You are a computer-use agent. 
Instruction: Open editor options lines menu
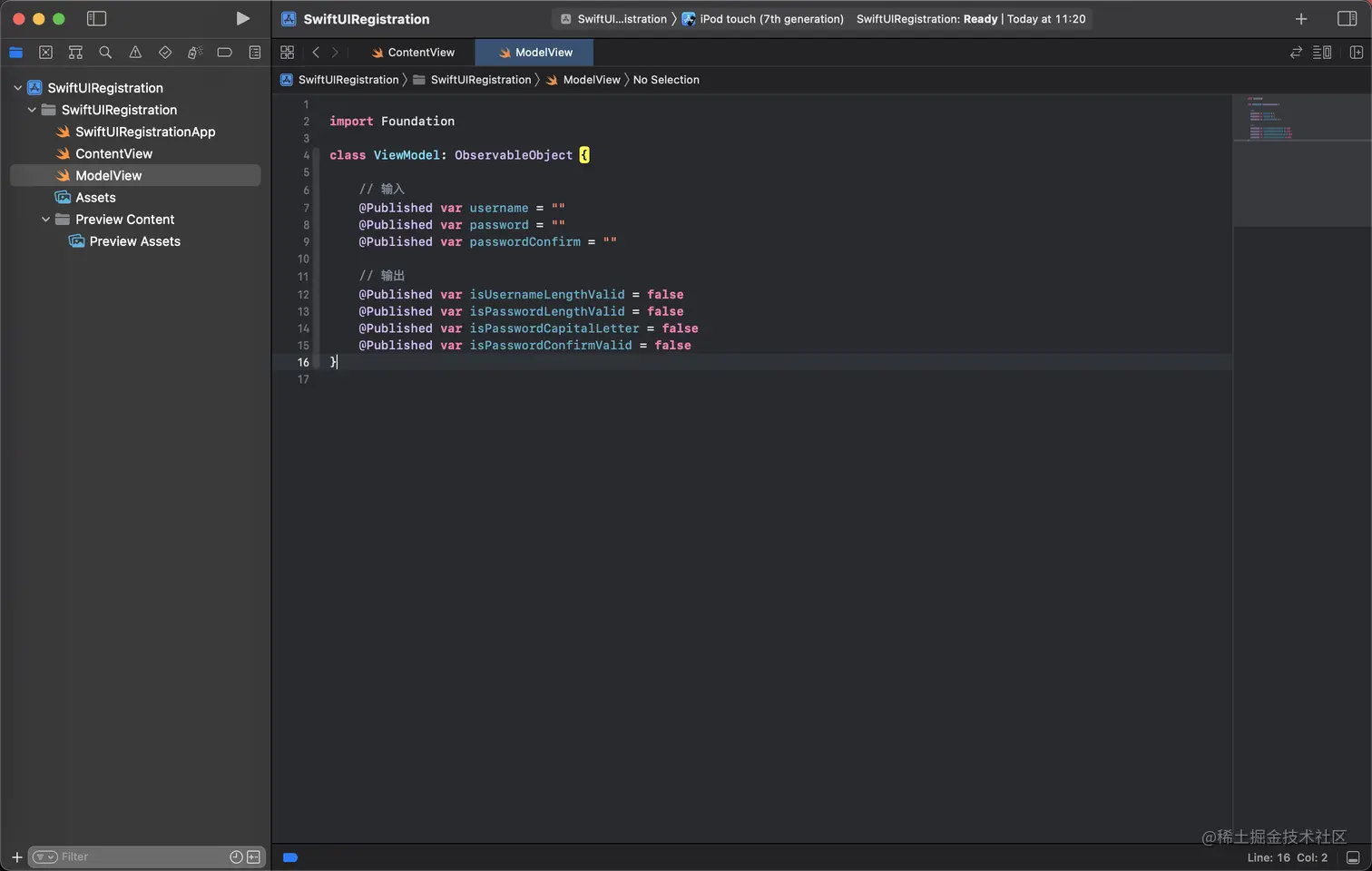pos(1322,53)
